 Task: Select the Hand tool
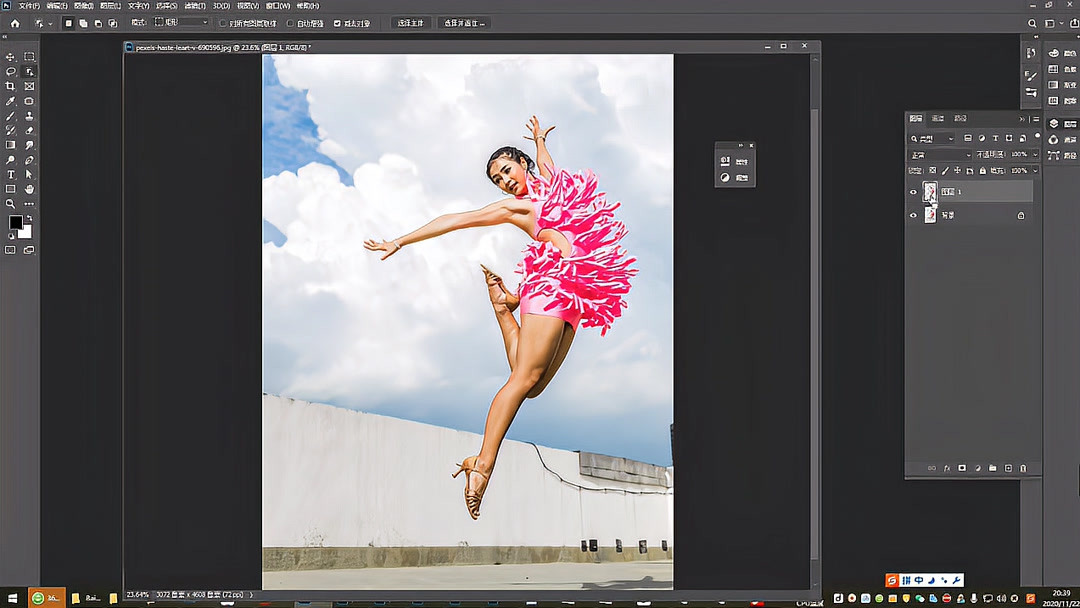[29, 189]
